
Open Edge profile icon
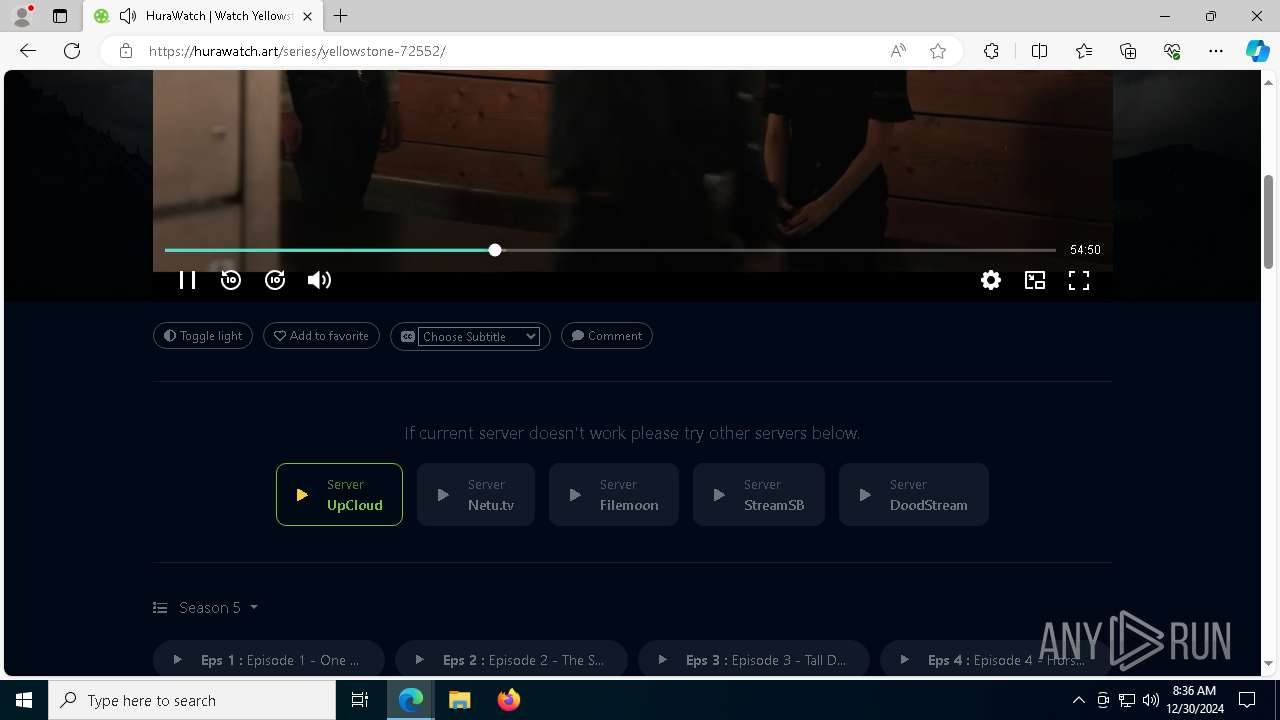[x=22, y=16]
